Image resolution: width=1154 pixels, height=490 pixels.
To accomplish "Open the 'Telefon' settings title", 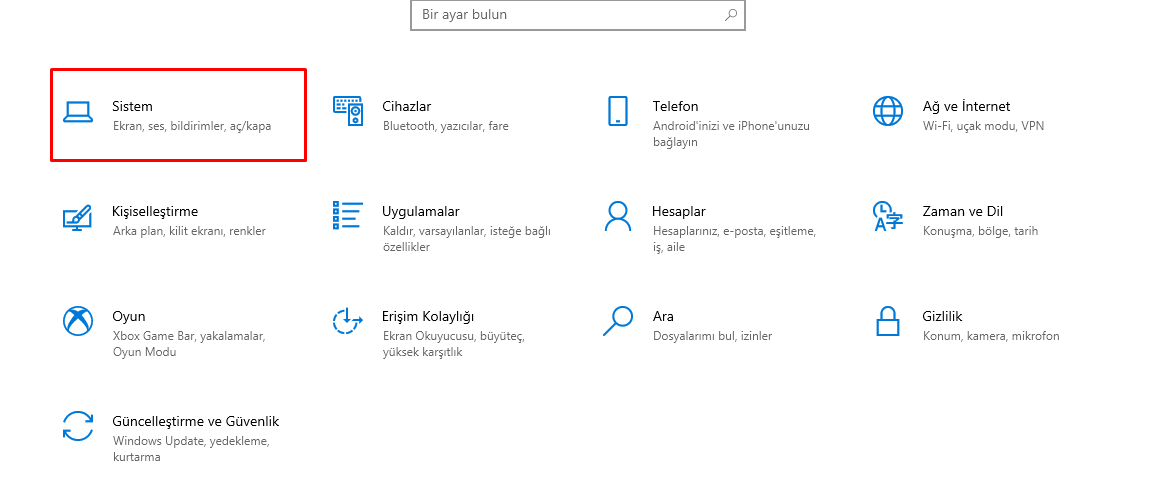I will (x=675, y=107).
